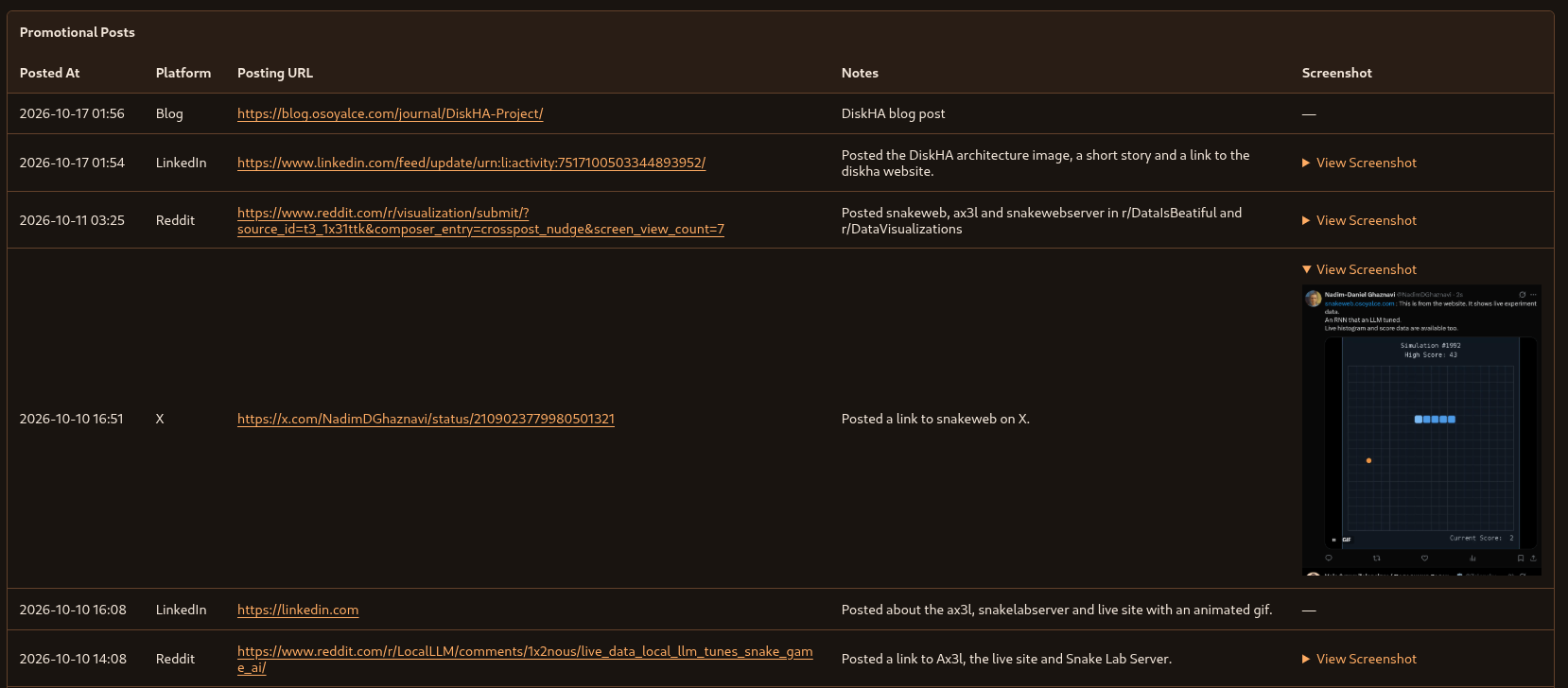Click Reddit platform cell in 03:25 row
Screen dimensions: 1568x688
click(175, 220)
